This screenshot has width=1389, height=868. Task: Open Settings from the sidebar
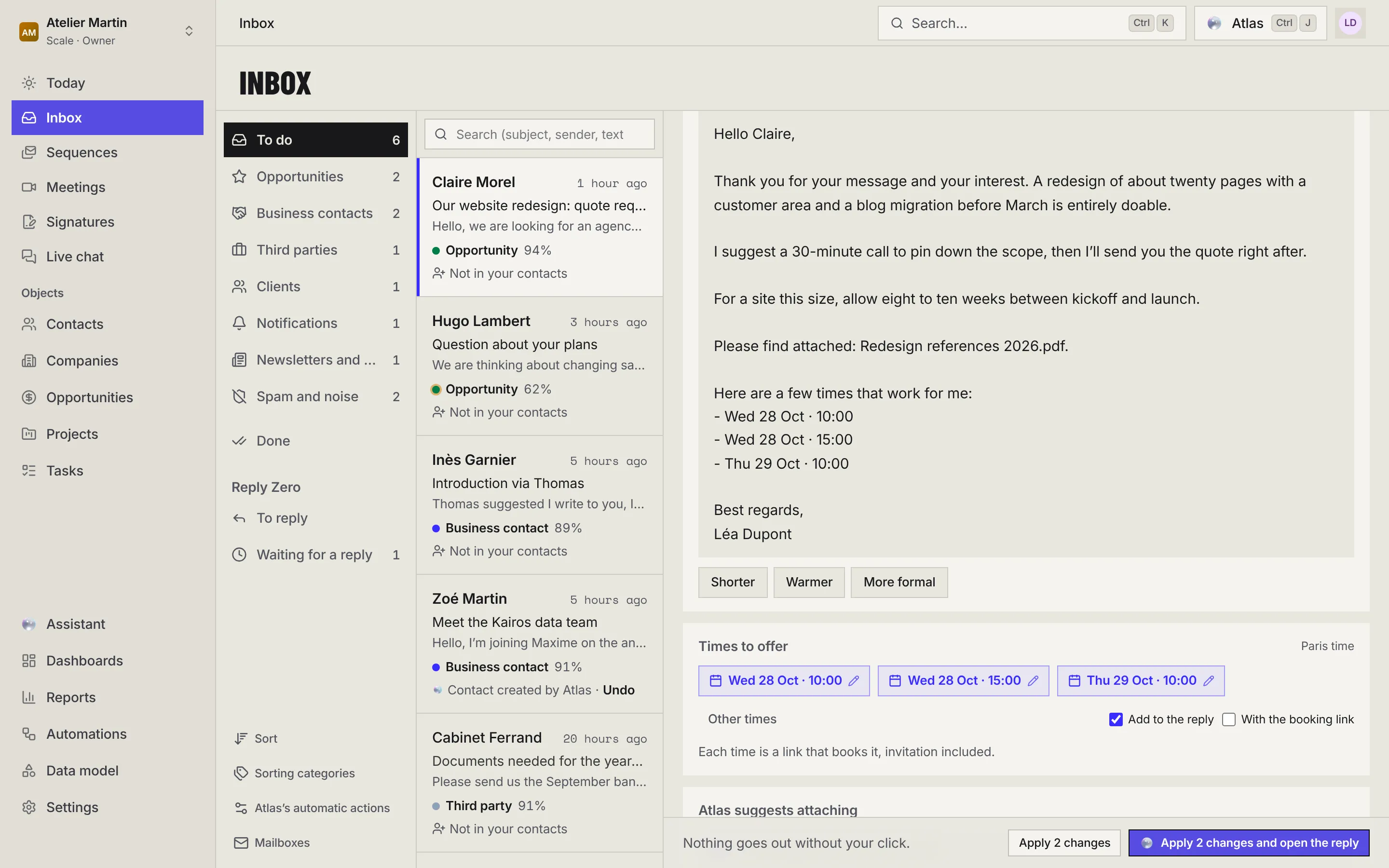[108, 807]
